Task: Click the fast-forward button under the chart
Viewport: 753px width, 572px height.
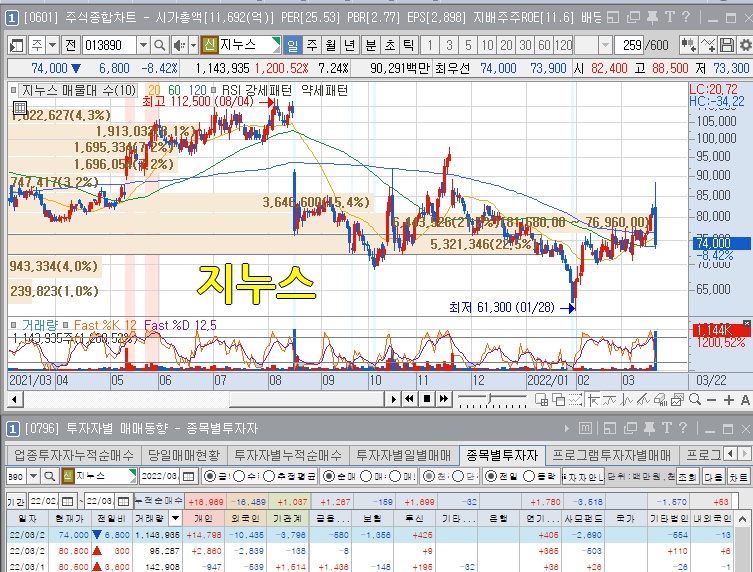Action: (444, 399)
